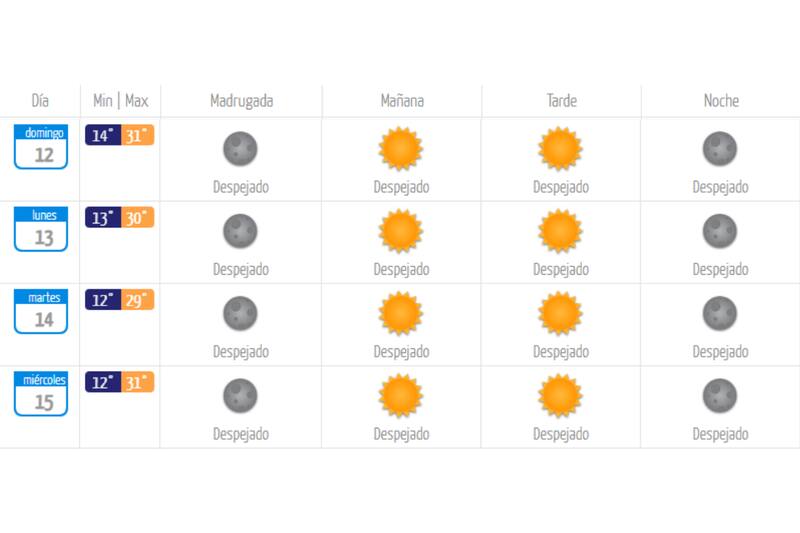
Task: Click the sun icon for miércoles Tarde
Action: (560, 396)
